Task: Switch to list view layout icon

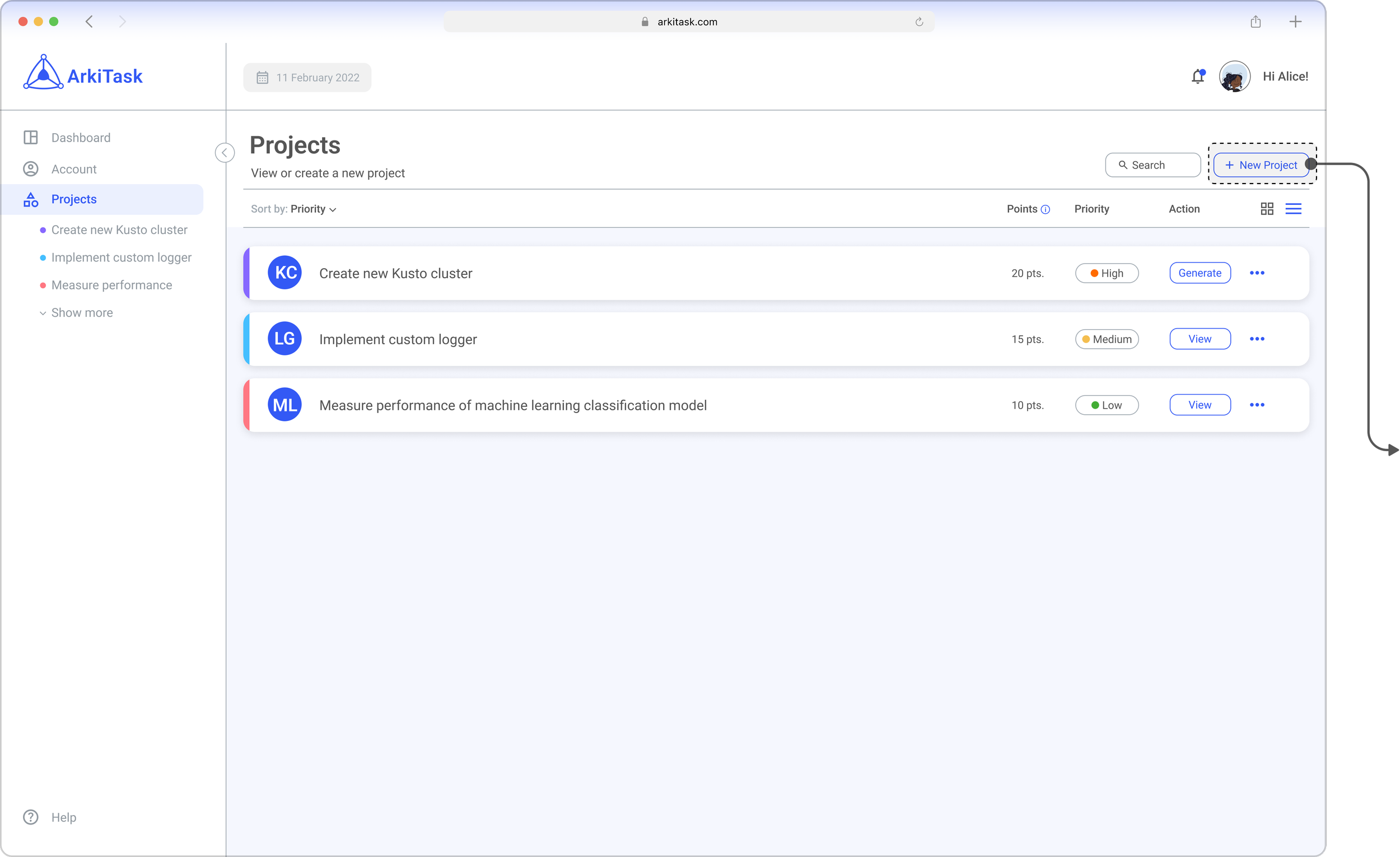Action: (1293, 209)
